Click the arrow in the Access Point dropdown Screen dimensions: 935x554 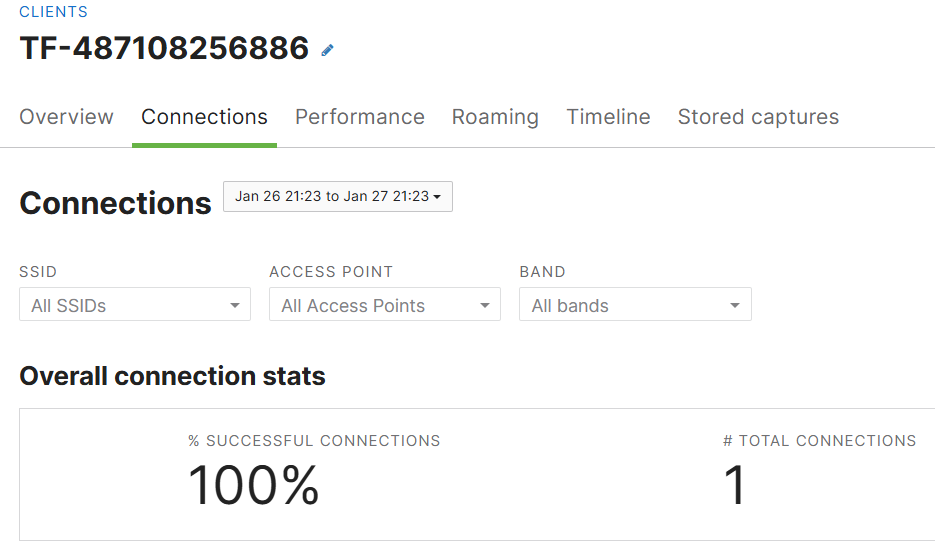click(485, 305)
